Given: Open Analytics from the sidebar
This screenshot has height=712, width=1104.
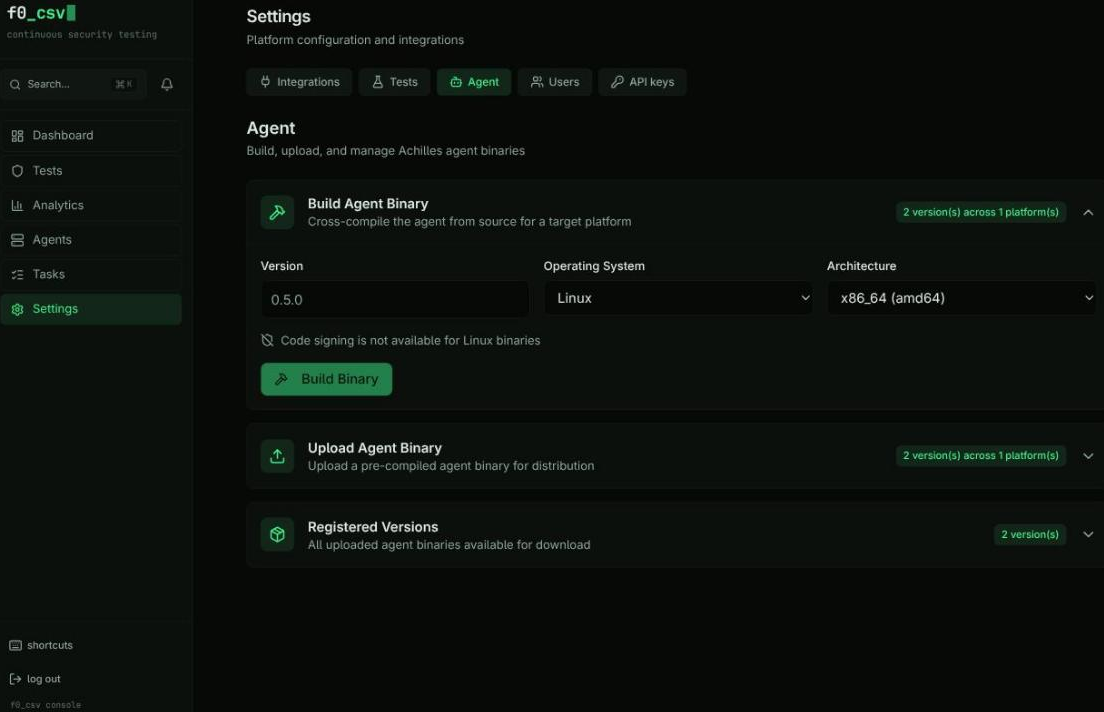Looking at the screenshot, I should pyautogui.click(x=91, y=206).
